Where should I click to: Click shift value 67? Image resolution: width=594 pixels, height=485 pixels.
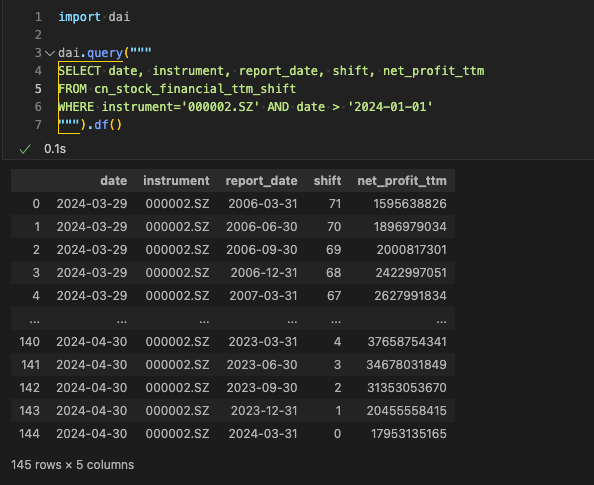[334, 296]
